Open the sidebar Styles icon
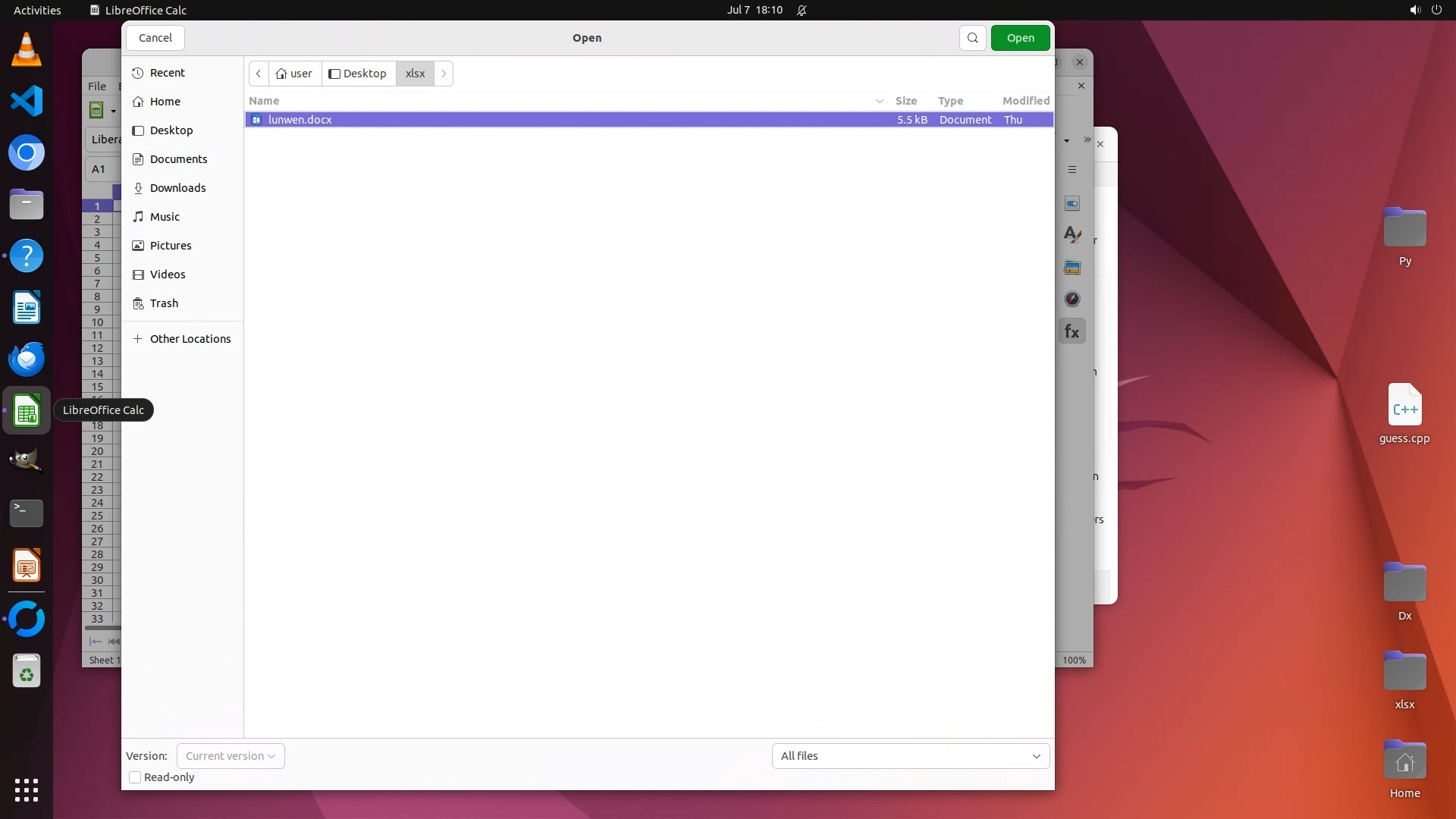This screenshot has height=819, width=1456. point(1072,235)
